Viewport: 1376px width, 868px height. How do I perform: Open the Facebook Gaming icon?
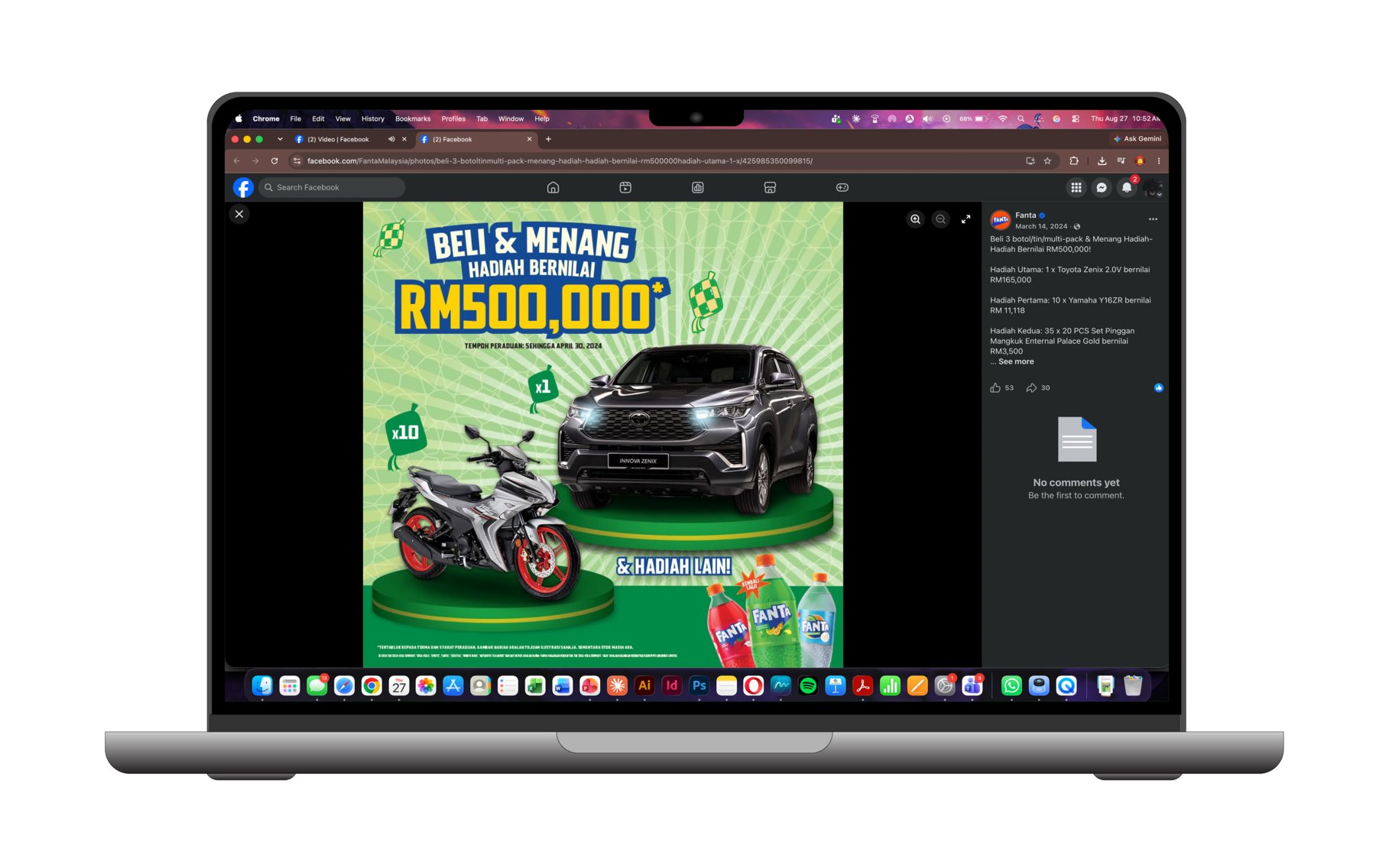click(x=842, y=187)
